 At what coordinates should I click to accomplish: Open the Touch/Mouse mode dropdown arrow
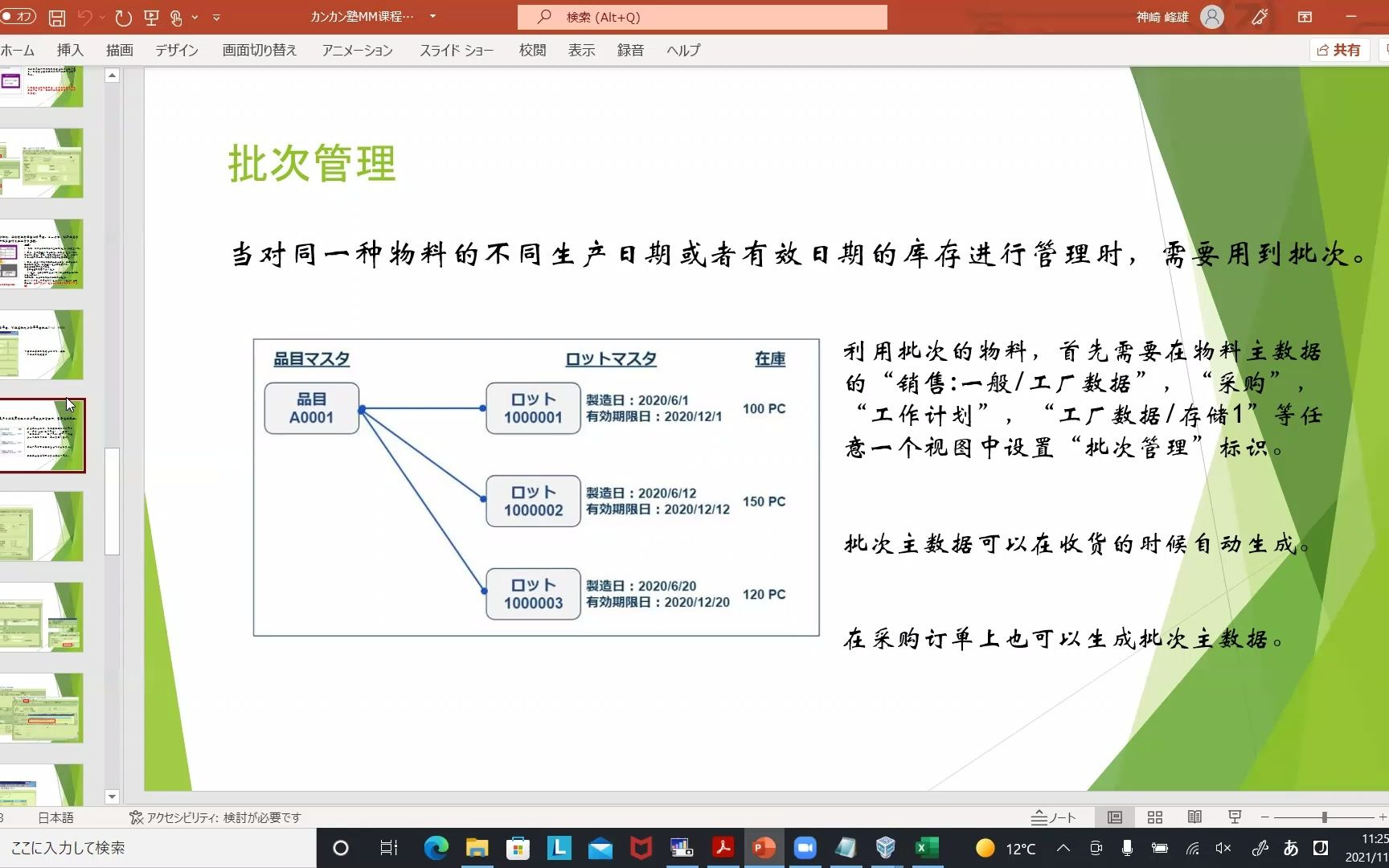[195, 17]
